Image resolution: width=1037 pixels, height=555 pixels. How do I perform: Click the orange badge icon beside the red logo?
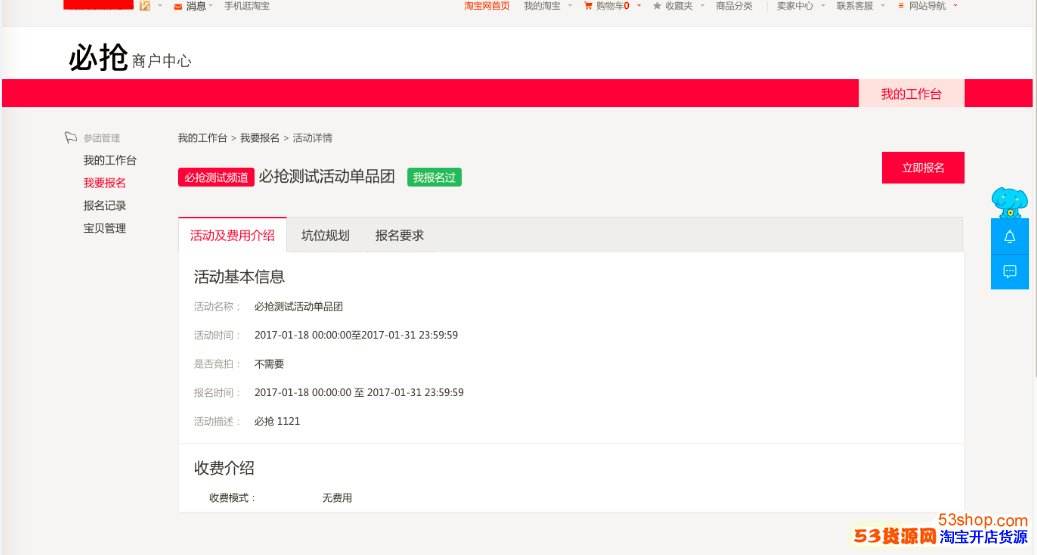click(x=144, y=5)
